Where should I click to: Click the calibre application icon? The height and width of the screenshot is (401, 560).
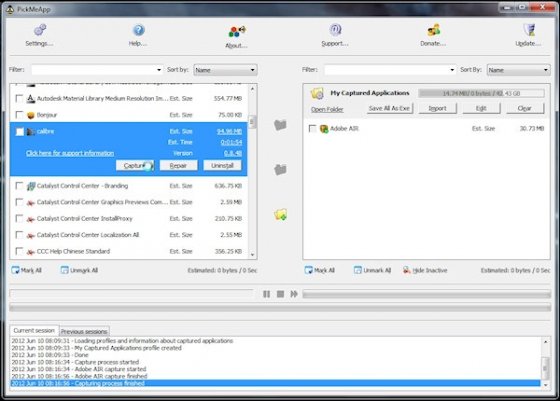[31, 131]
